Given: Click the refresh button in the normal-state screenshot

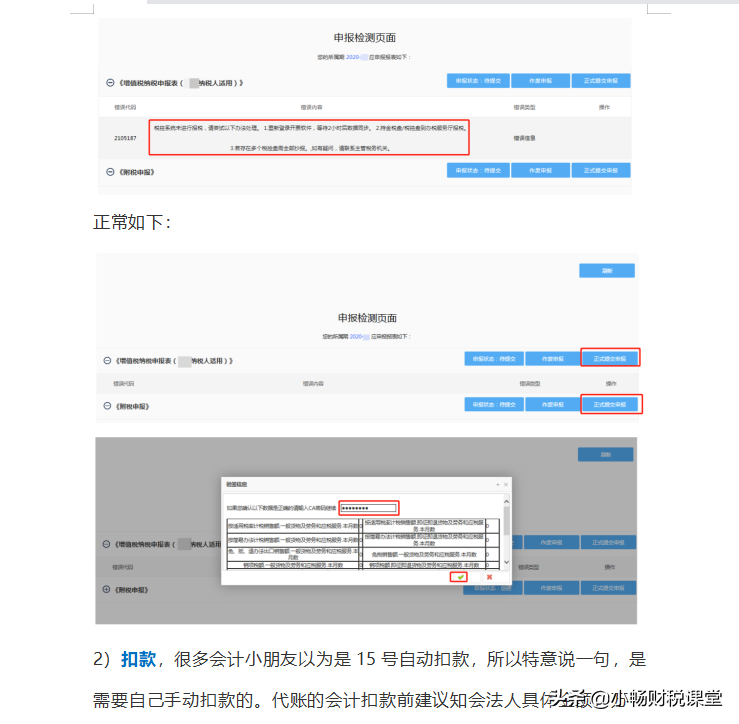Looking at the screenshot, I should click(607, 271).
